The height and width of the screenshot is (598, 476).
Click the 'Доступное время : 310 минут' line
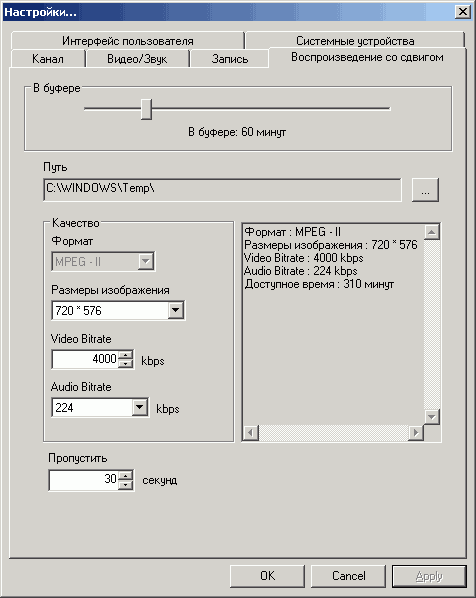pyautogui.click(x=319, y=284)
